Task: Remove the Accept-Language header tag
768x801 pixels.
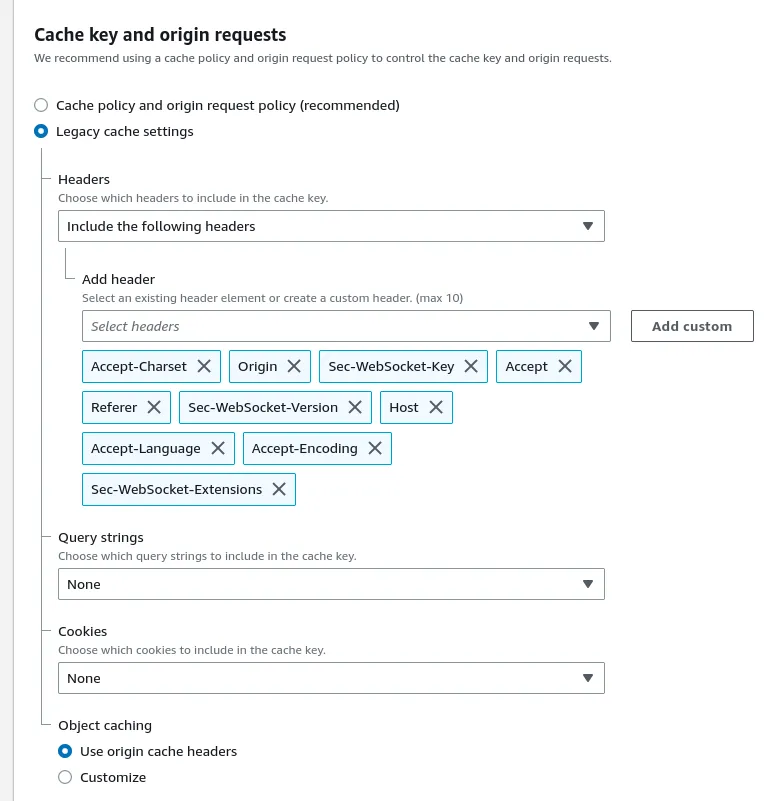Action: 217,449
